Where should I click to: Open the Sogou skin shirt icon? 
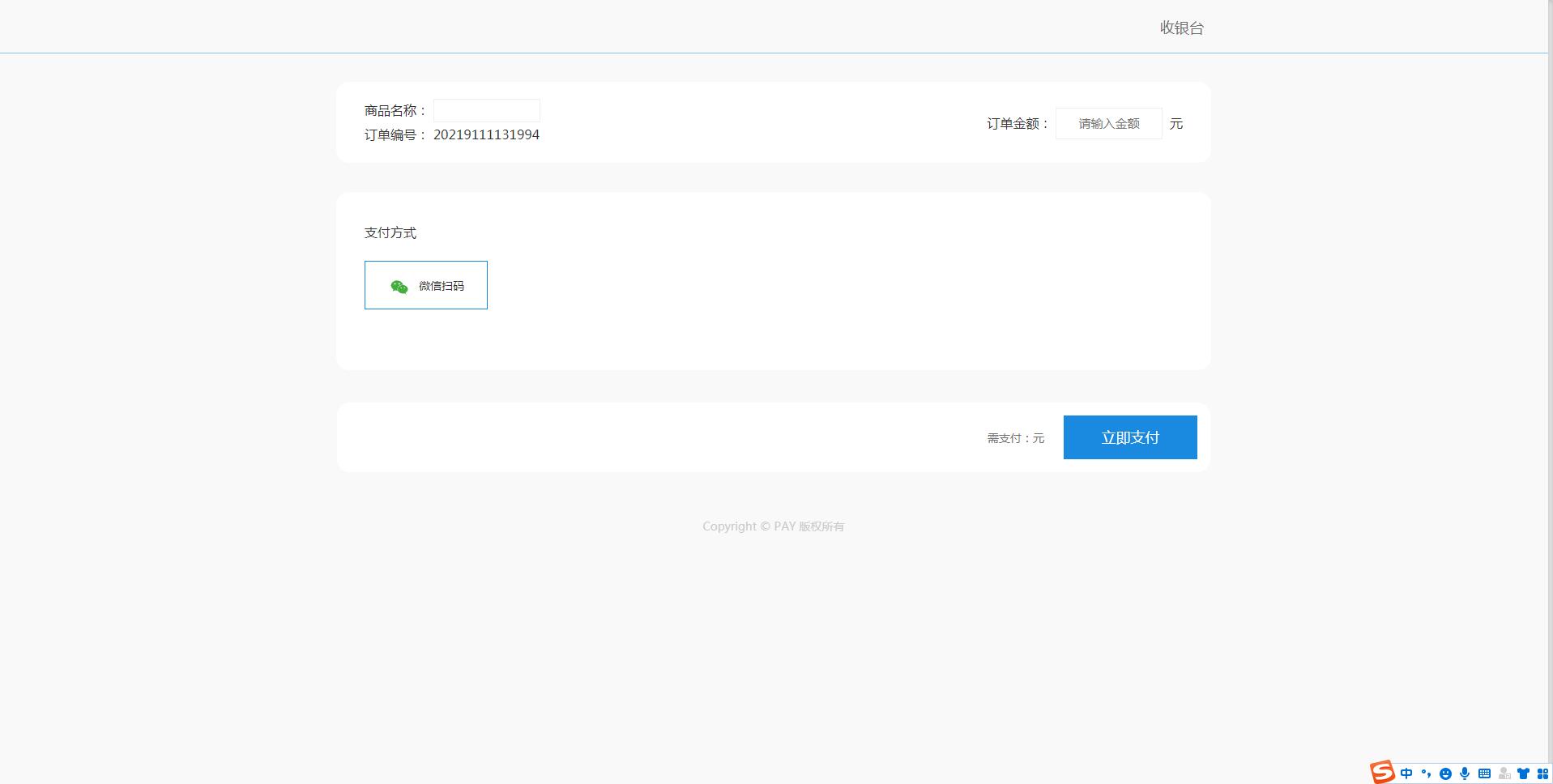click(x=1524, y=773)
